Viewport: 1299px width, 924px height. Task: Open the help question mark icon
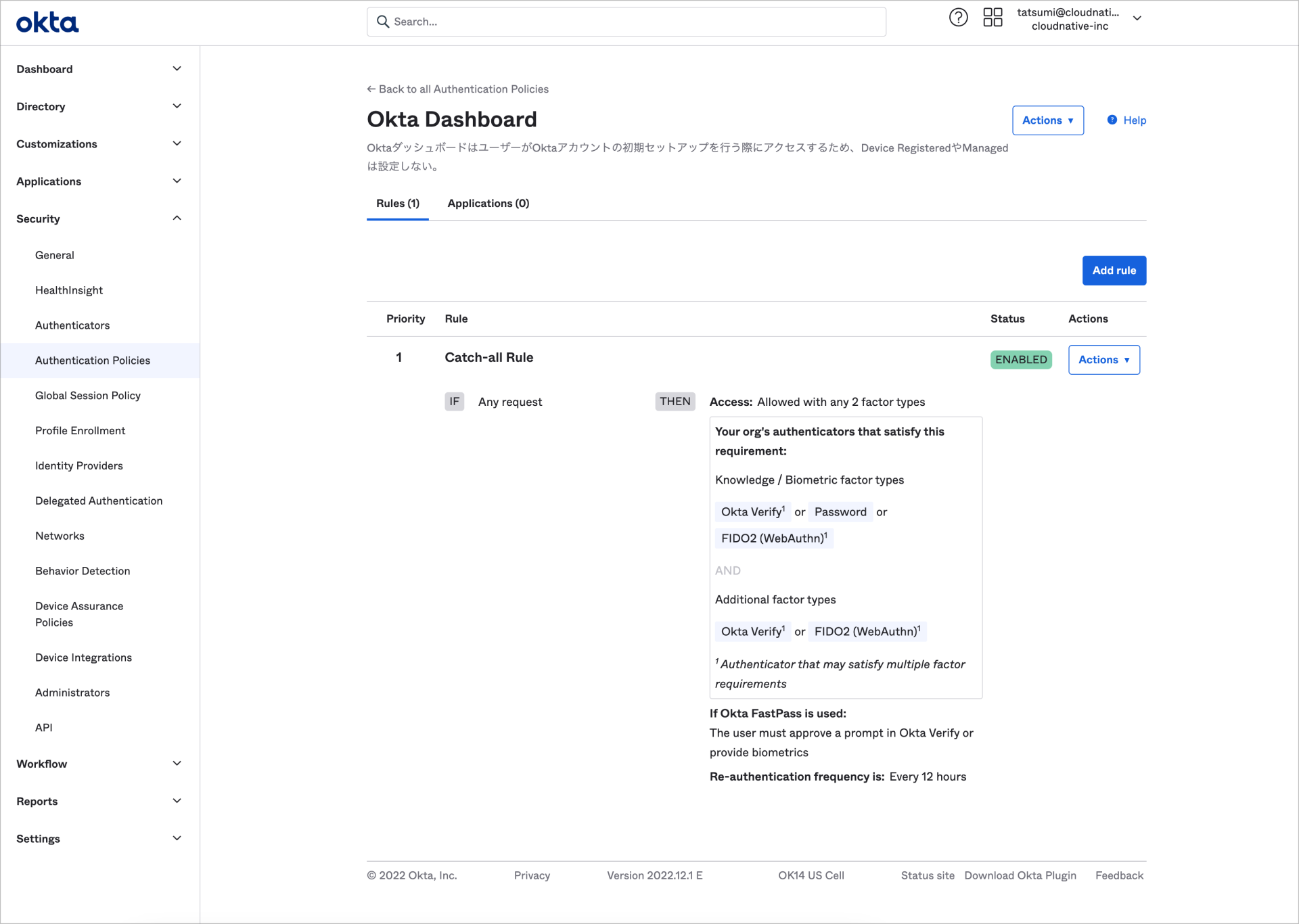958,17
